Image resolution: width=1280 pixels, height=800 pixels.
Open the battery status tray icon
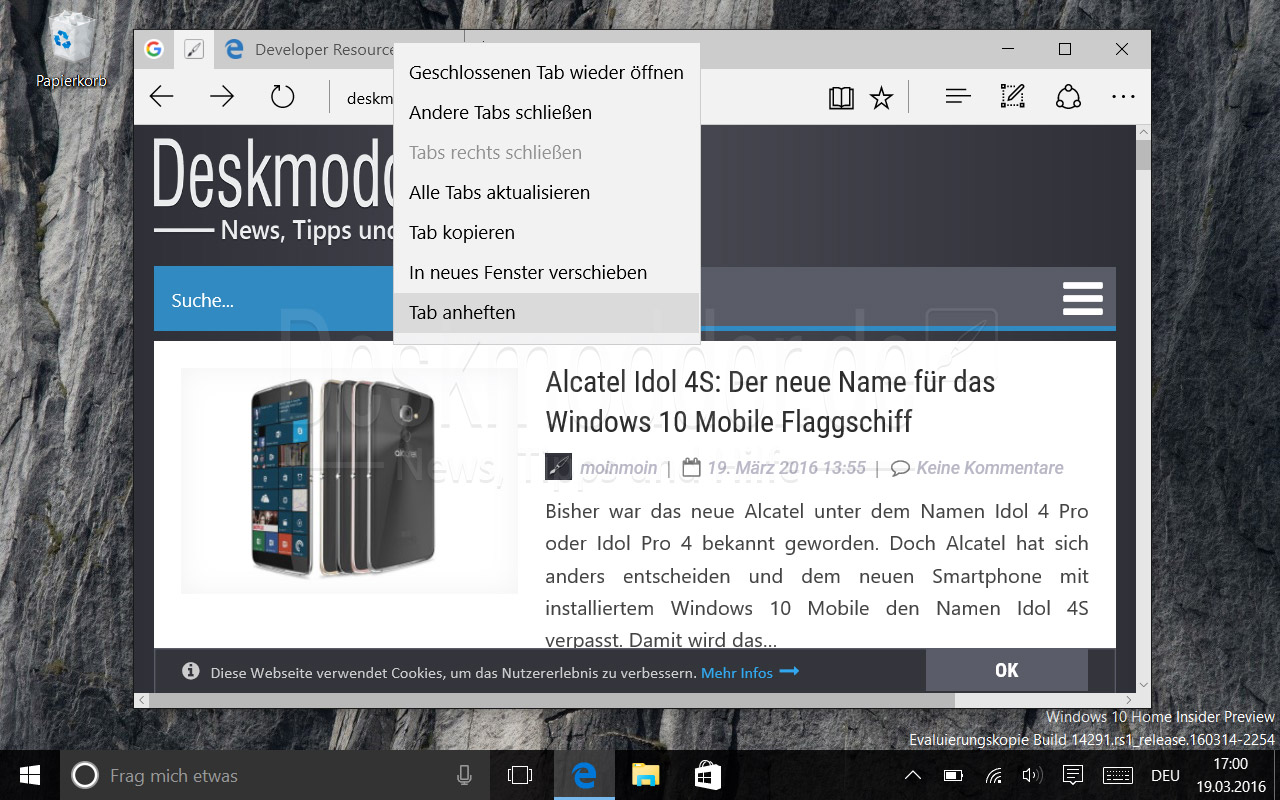coord(953,775)
